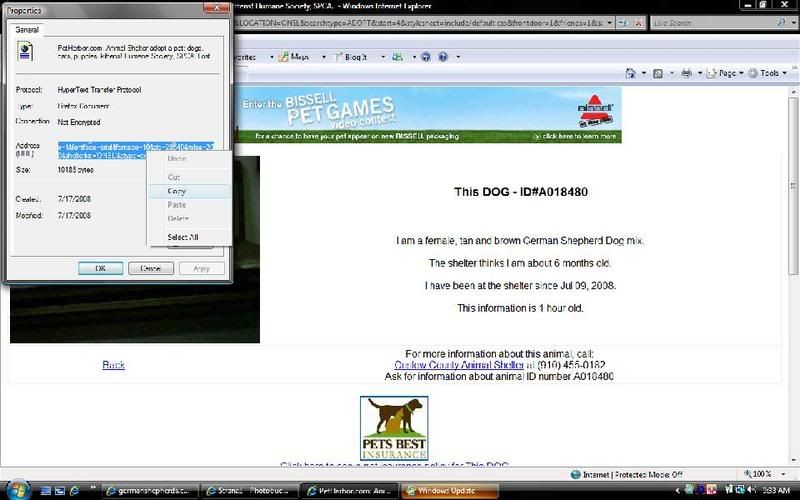Image resolution: width=800 pixels, height=500 pixels.
Task: Switch to PetHarbor.com taskbar window
Action: pos(348,491)
